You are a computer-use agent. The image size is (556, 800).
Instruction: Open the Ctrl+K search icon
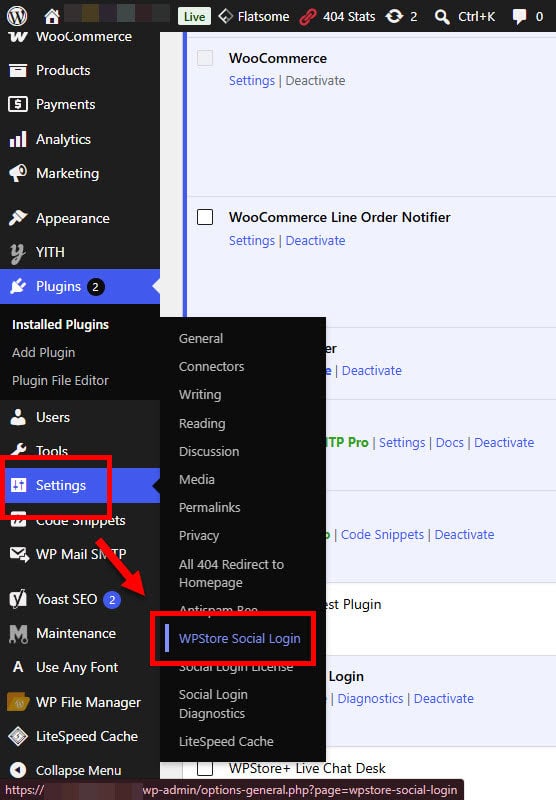click(x=442, y=16)
